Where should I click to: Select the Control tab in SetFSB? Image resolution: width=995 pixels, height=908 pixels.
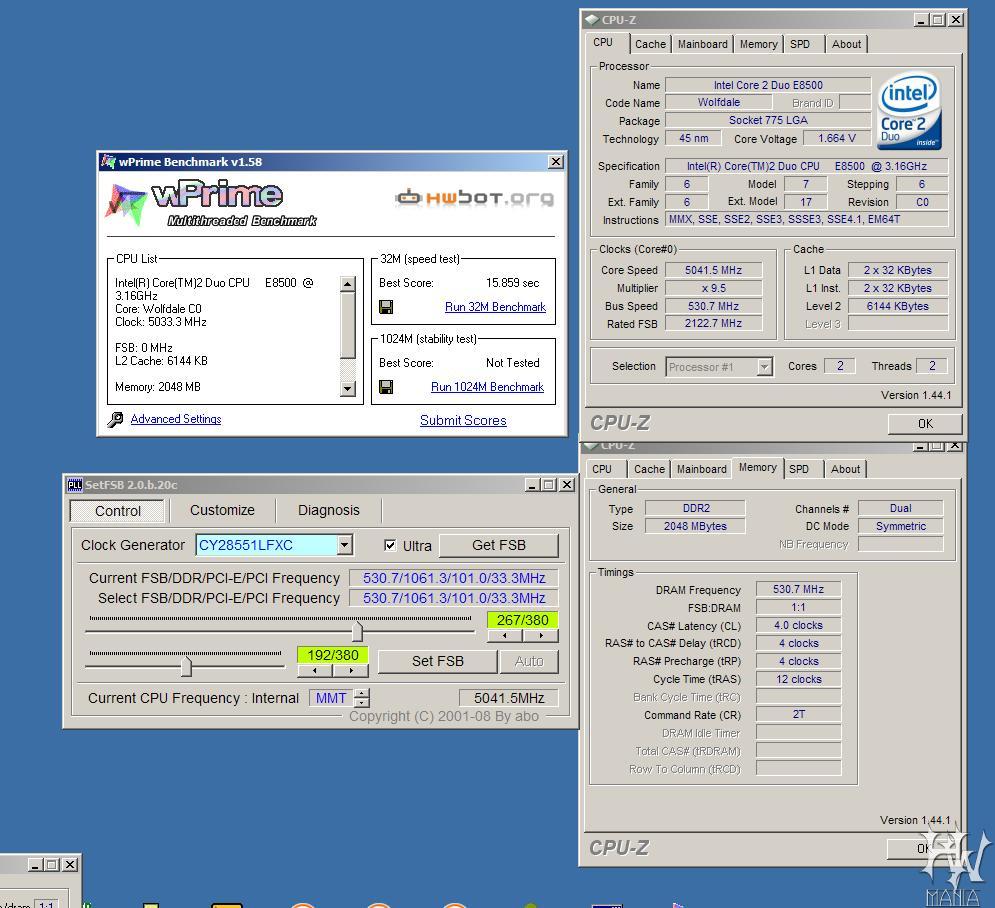(x=117, y=511)
